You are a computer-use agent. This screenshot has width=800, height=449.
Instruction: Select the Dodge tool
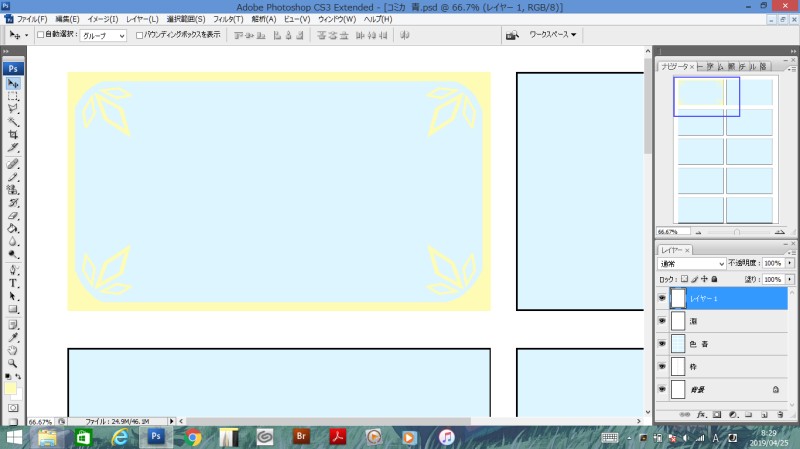13,254
